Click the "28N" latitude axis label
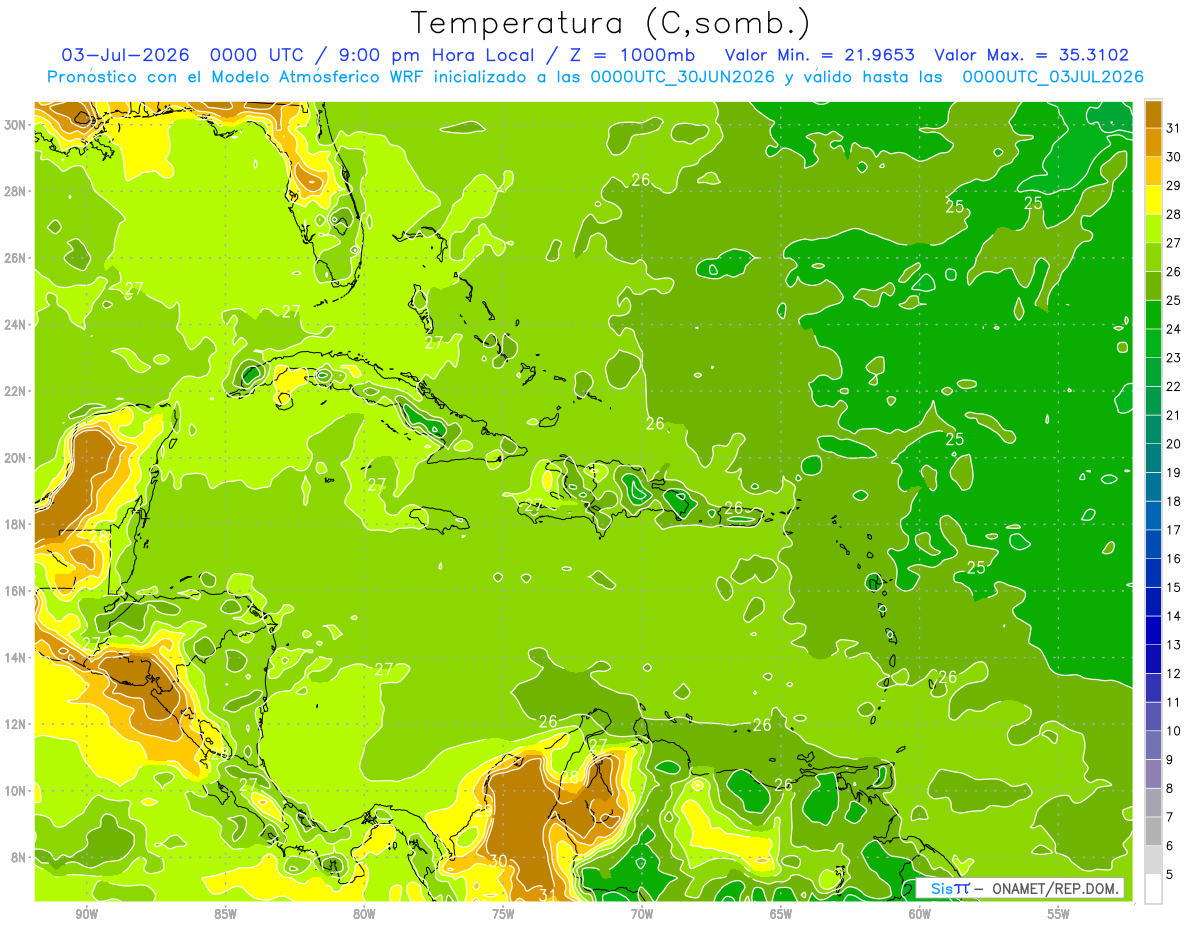The height and width of the screenshot is (927, 1200). 17,191
